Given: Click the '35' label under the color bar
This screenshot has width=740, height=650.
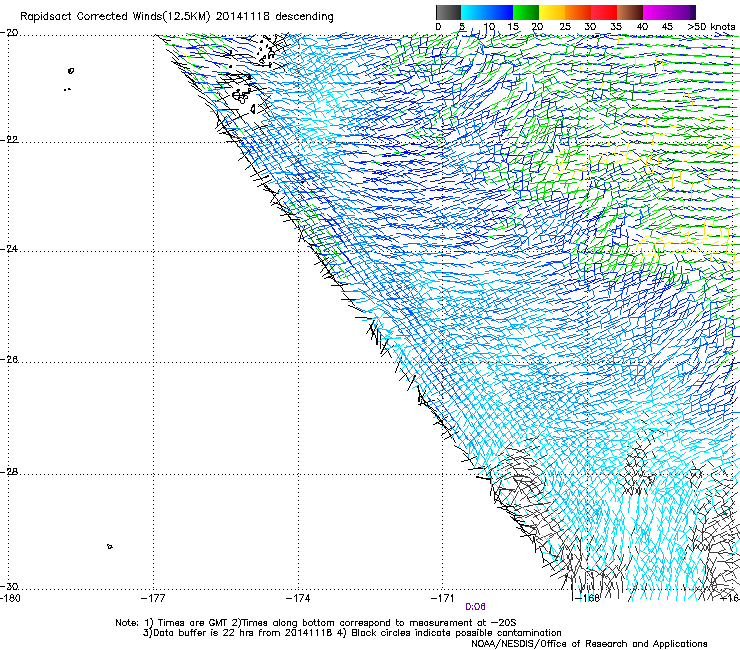Looking at the screenshot, I should 616,27.
